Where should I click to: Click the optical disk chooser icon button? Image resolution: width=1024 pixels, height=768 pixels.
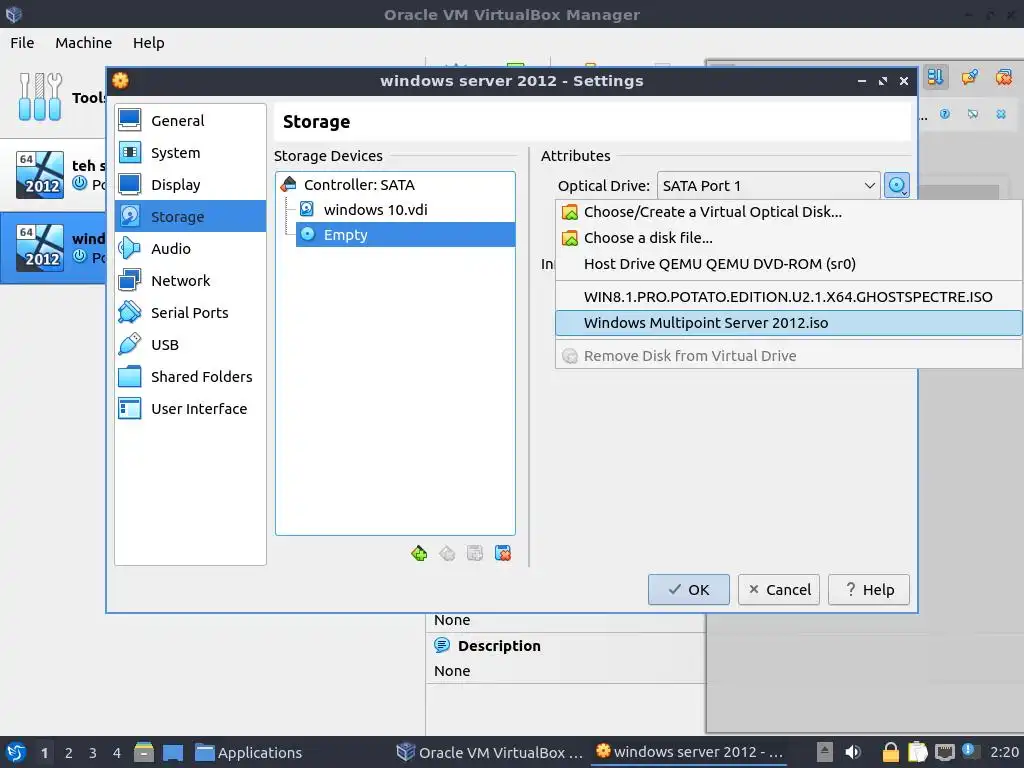897,185
